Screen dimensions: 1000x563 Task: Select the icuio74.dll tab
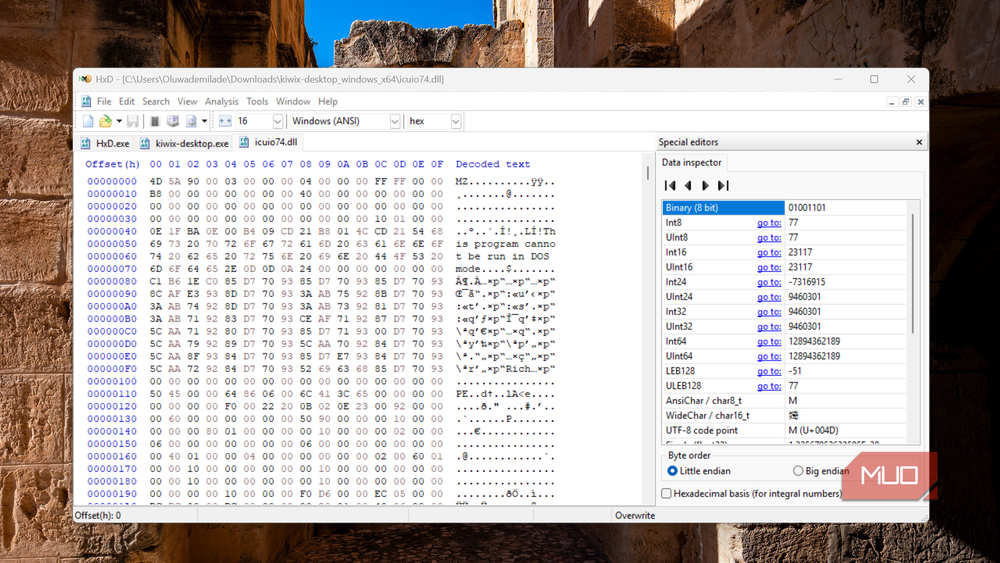pos(268,142)
